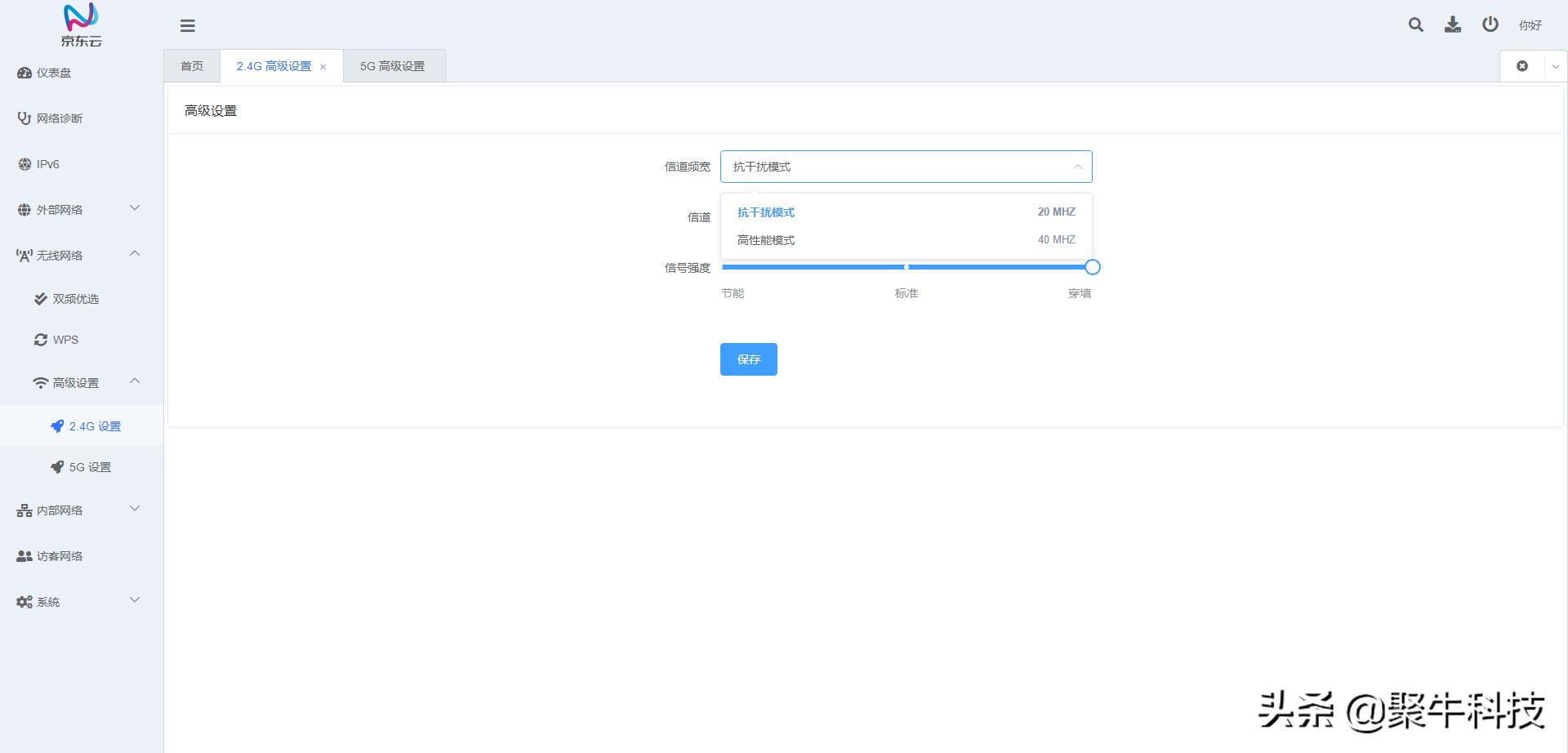Open 仪表盘 in the sidebar
This screenshot has width=1568, height=753.
click(82, 73)
